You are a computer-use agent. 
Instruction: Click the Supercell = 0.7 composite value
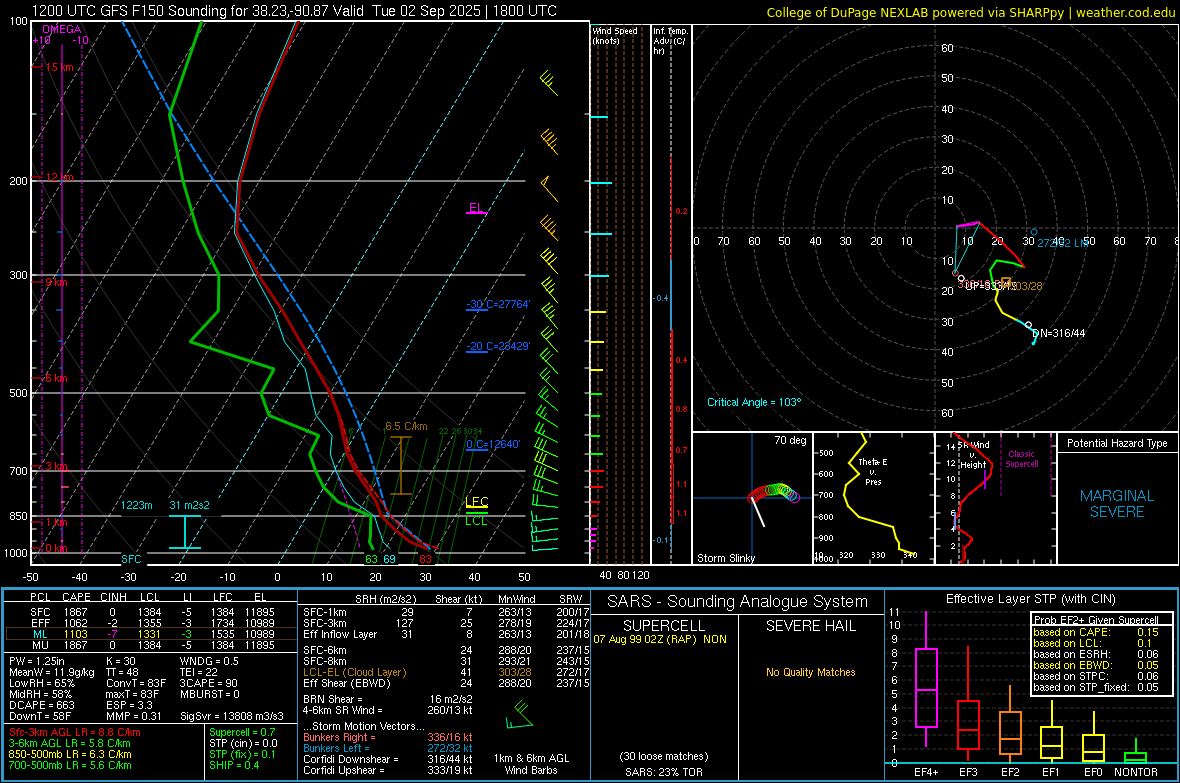click(242, 732)
